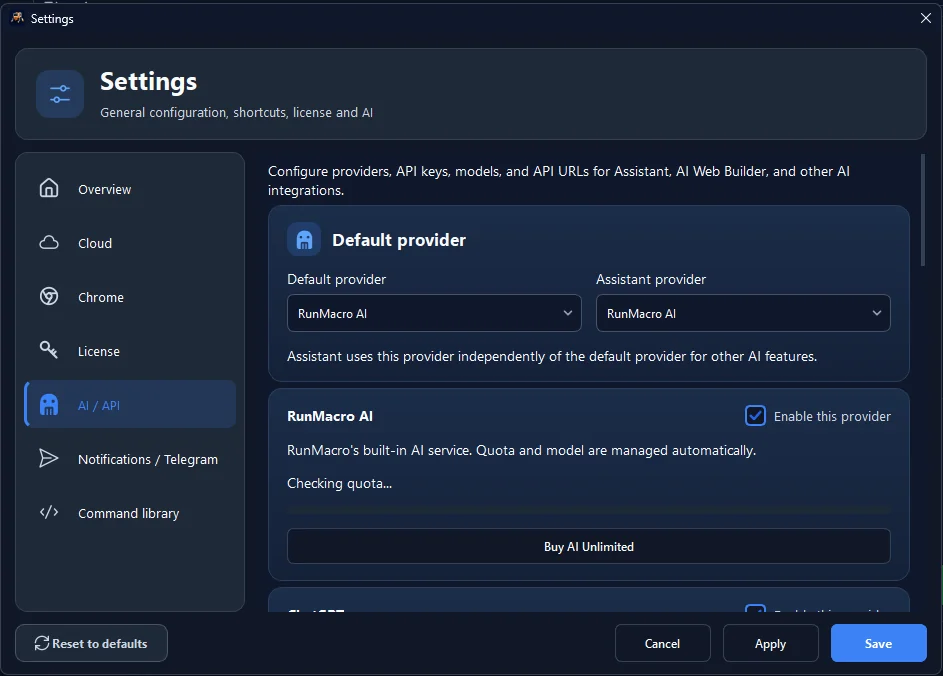Save the settings
This screenshot has height=676, width=943.
coord(879,643)
